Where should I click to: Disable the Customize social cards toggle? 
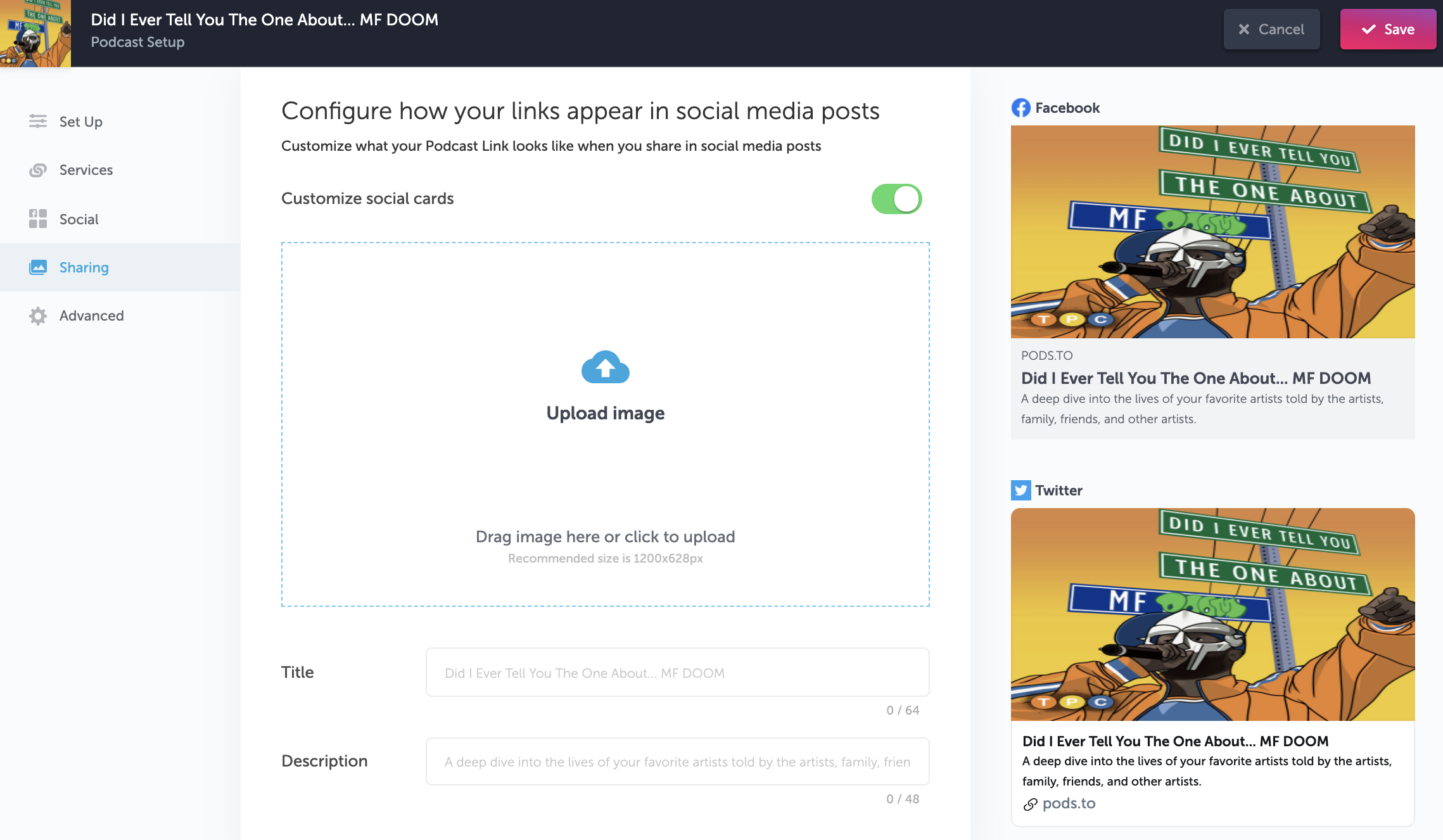[897, 199]
